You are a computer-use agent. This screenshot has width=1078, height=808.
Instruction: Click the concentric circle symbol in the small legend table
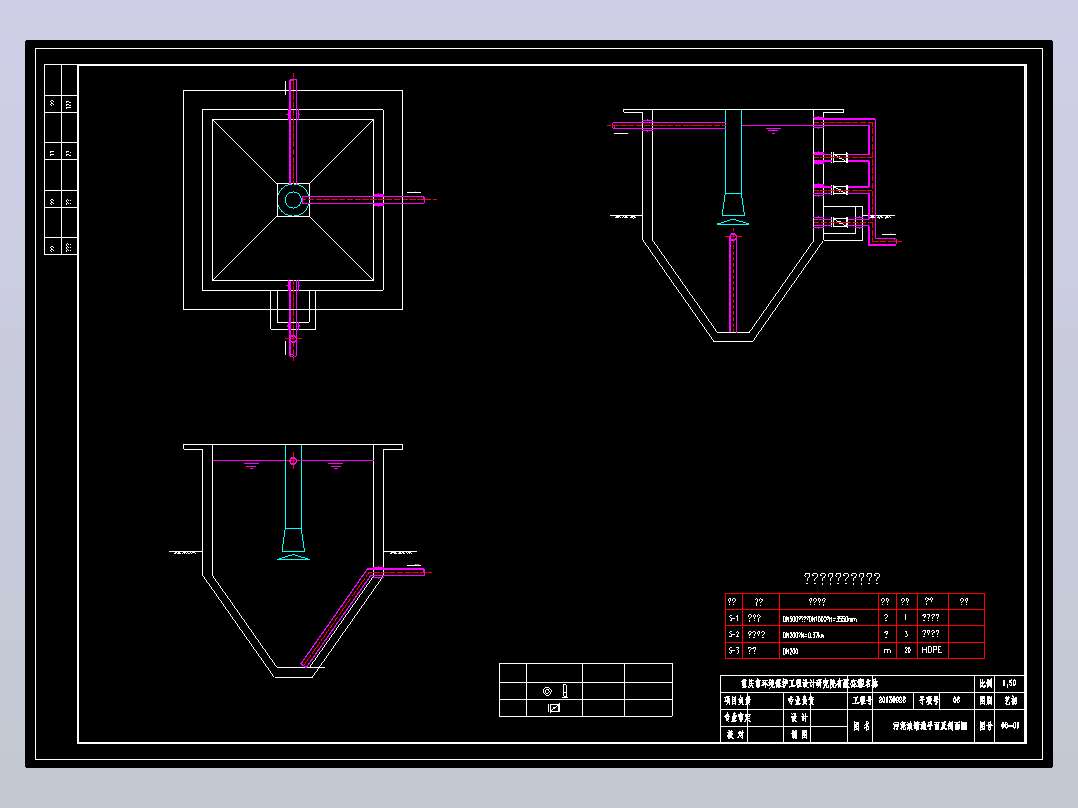(x=547, y=691)
